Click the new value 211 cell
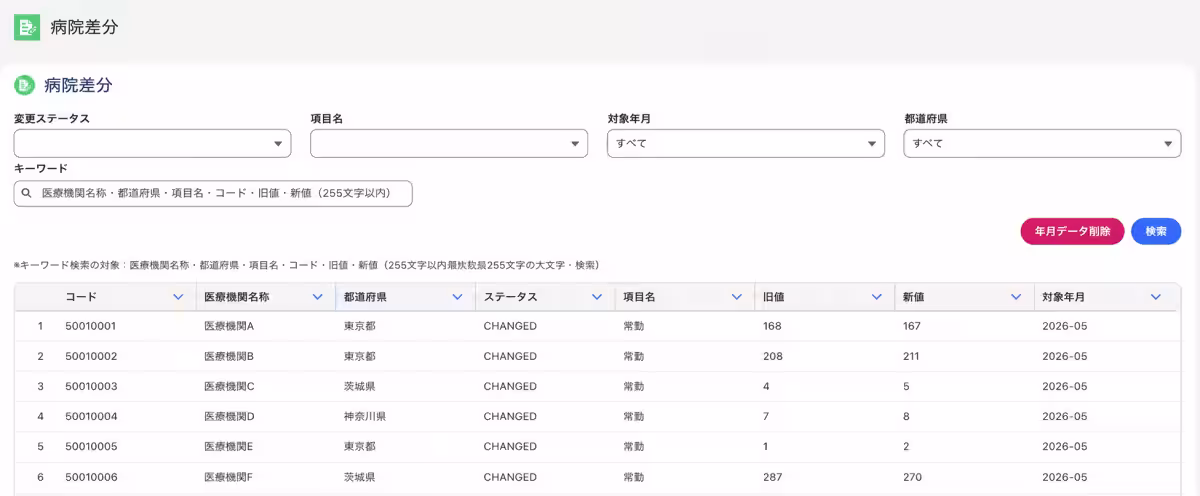This screenshot has width=1200, height=496. [x=912, y=356]
